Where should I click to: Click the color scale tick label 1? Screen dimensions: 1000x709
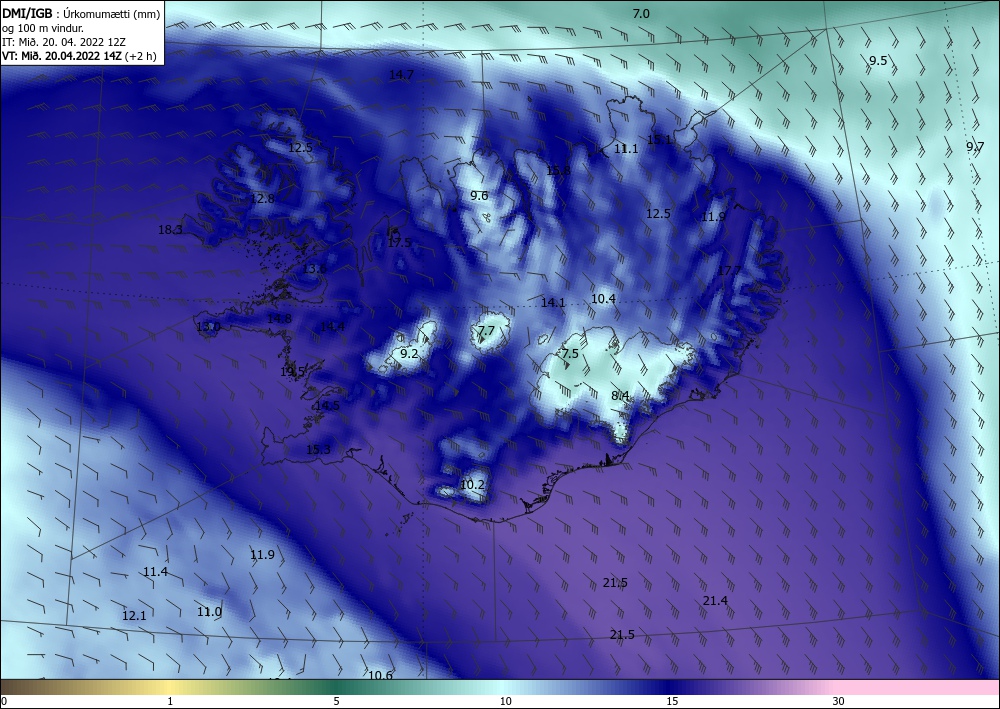(170, 702)
